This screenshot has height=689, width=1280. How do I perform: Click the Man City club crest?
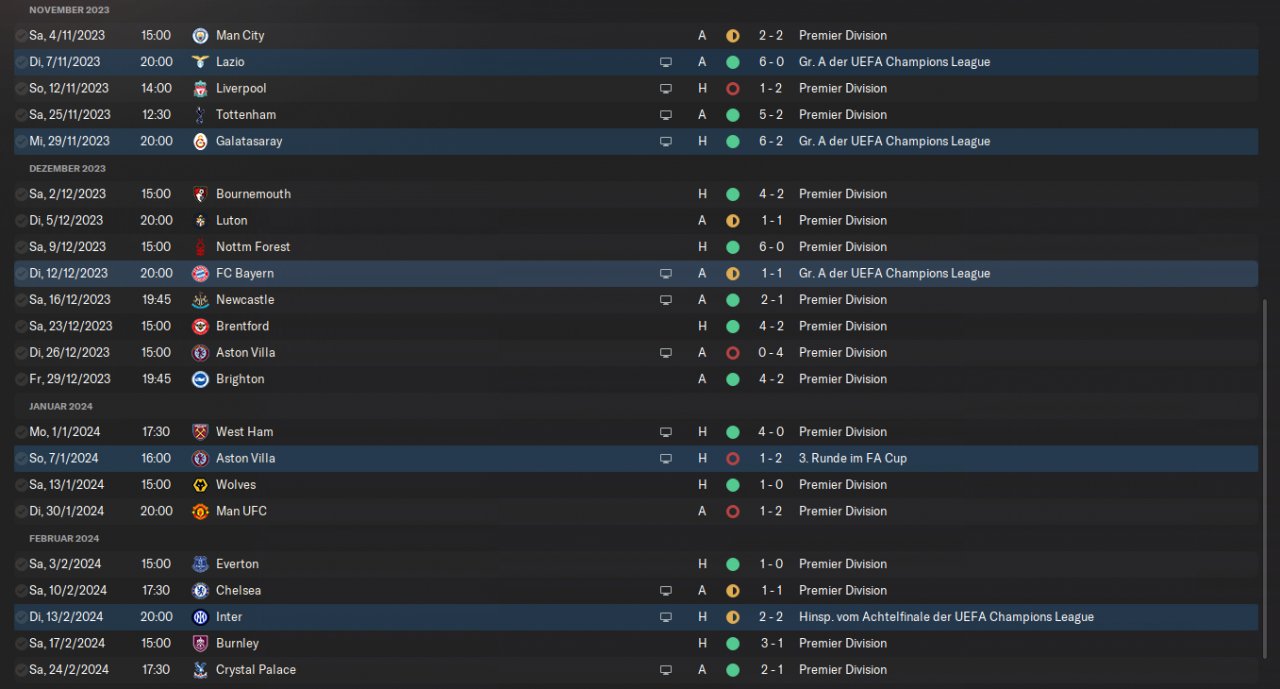(x=200, y=35)
